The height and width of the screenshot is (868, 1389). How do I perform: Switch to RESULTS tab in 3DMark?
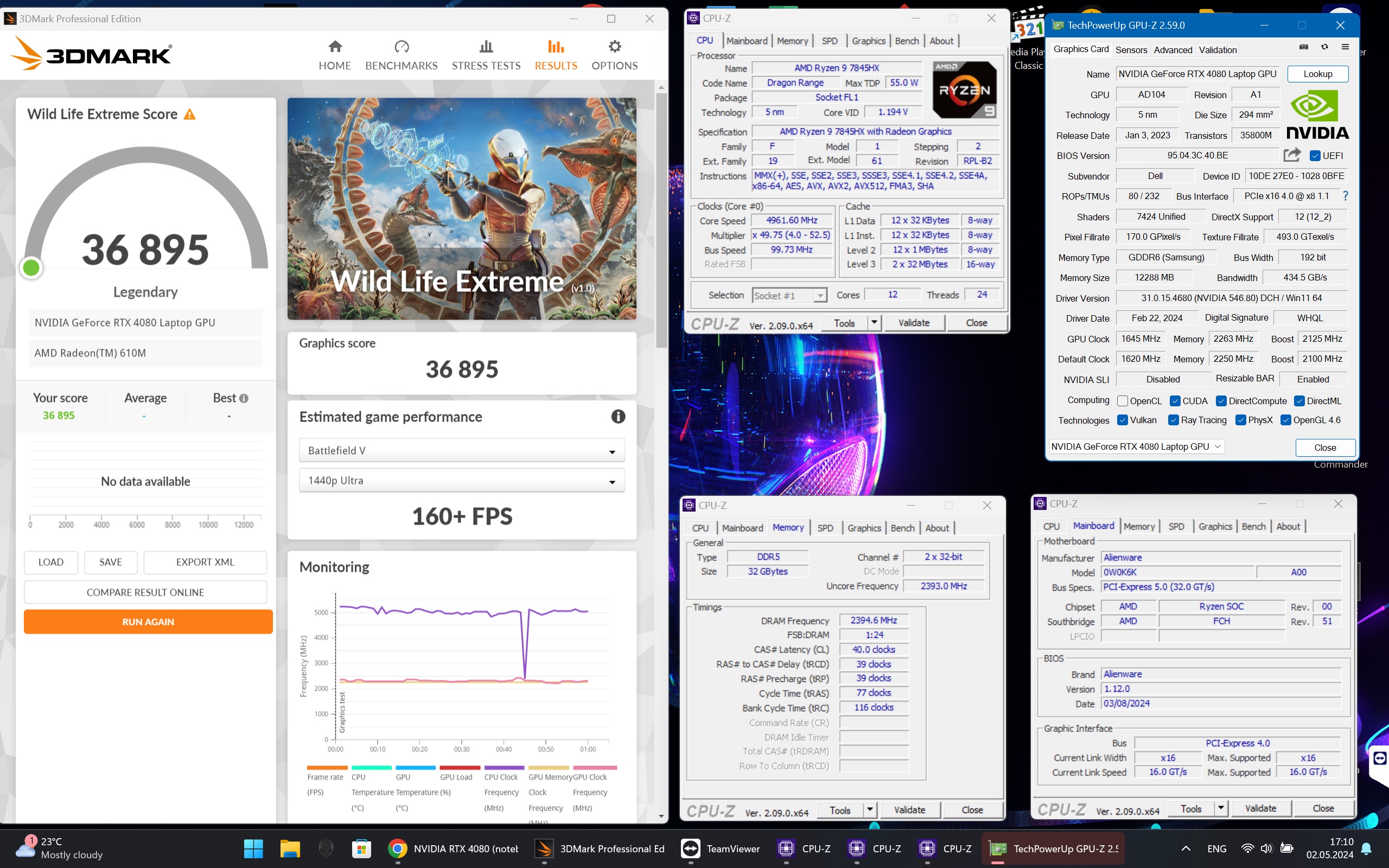tap(556, 55)
